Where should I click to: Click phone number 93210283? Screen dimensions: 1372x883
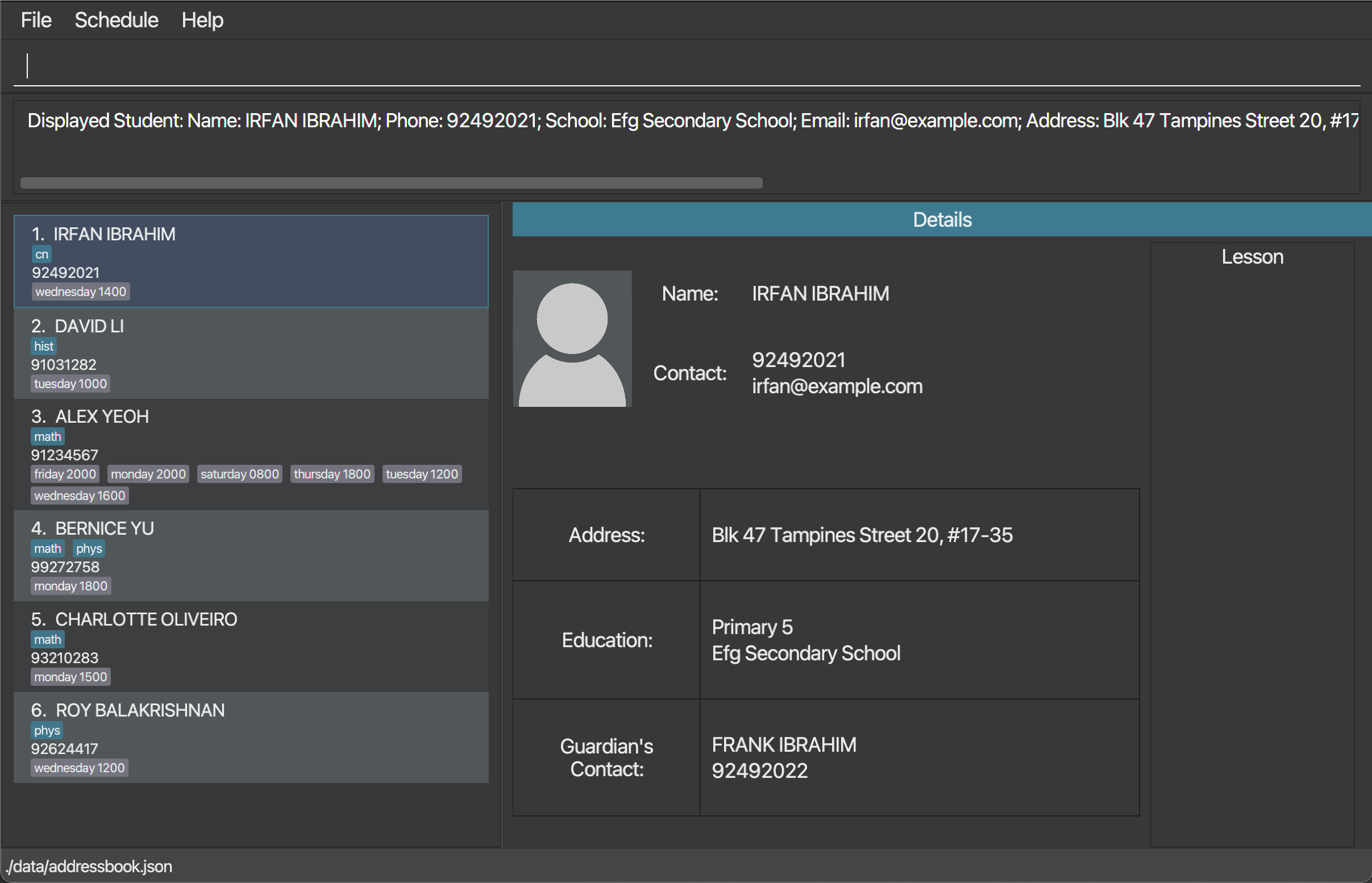tap(65, 657)
